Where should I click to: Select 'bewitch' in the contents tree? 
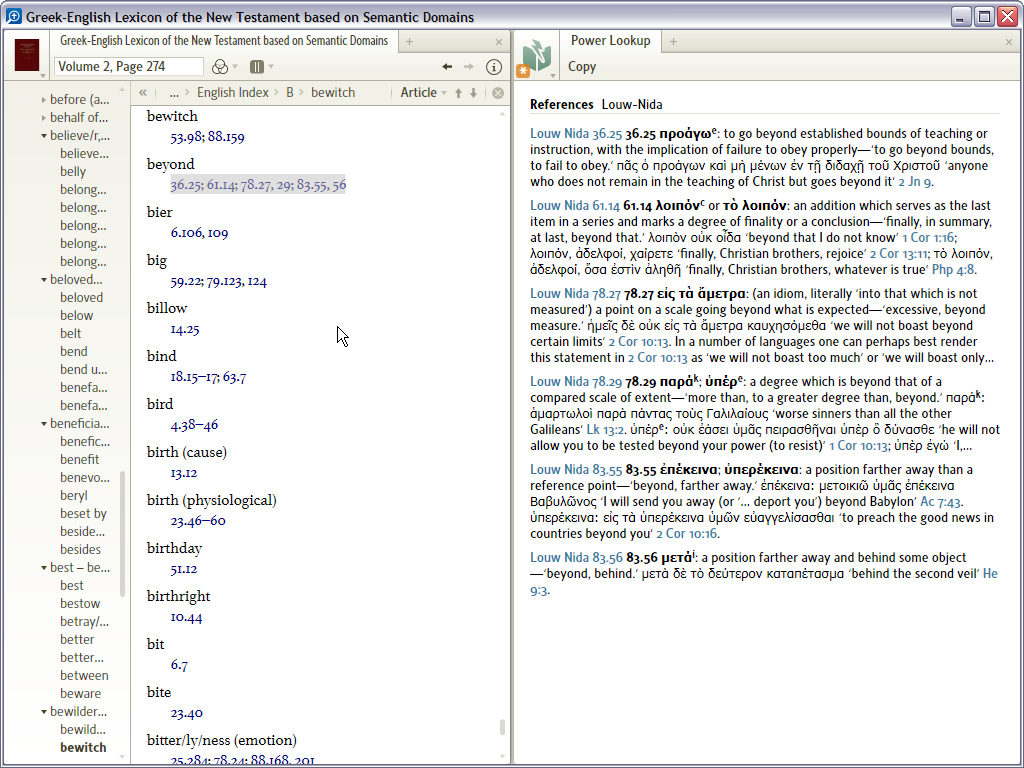[x=83, y=748]
